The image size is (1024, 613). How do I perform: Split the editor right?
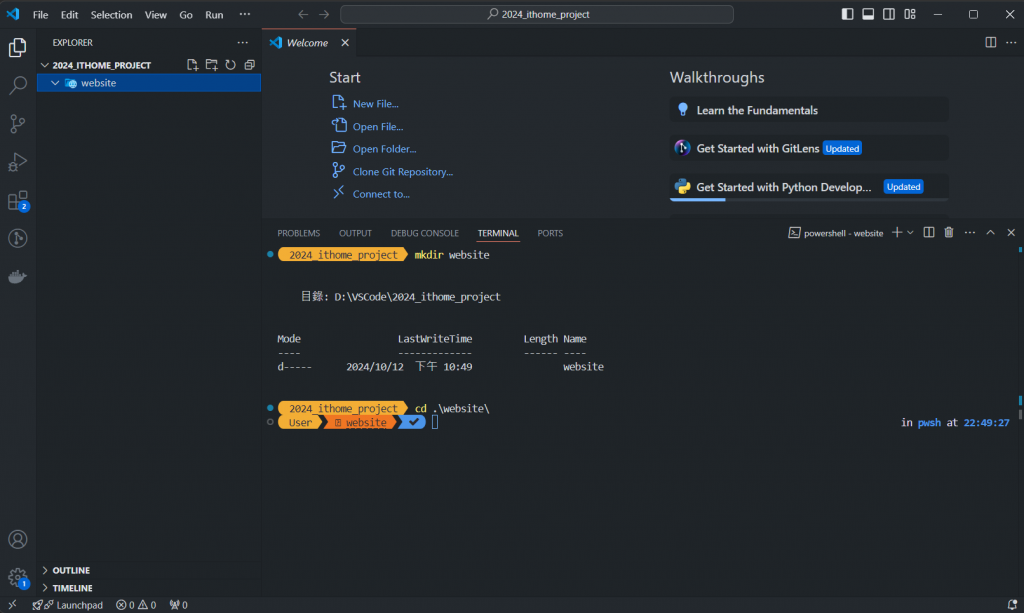pyautogui.click(x=991, y=42)
